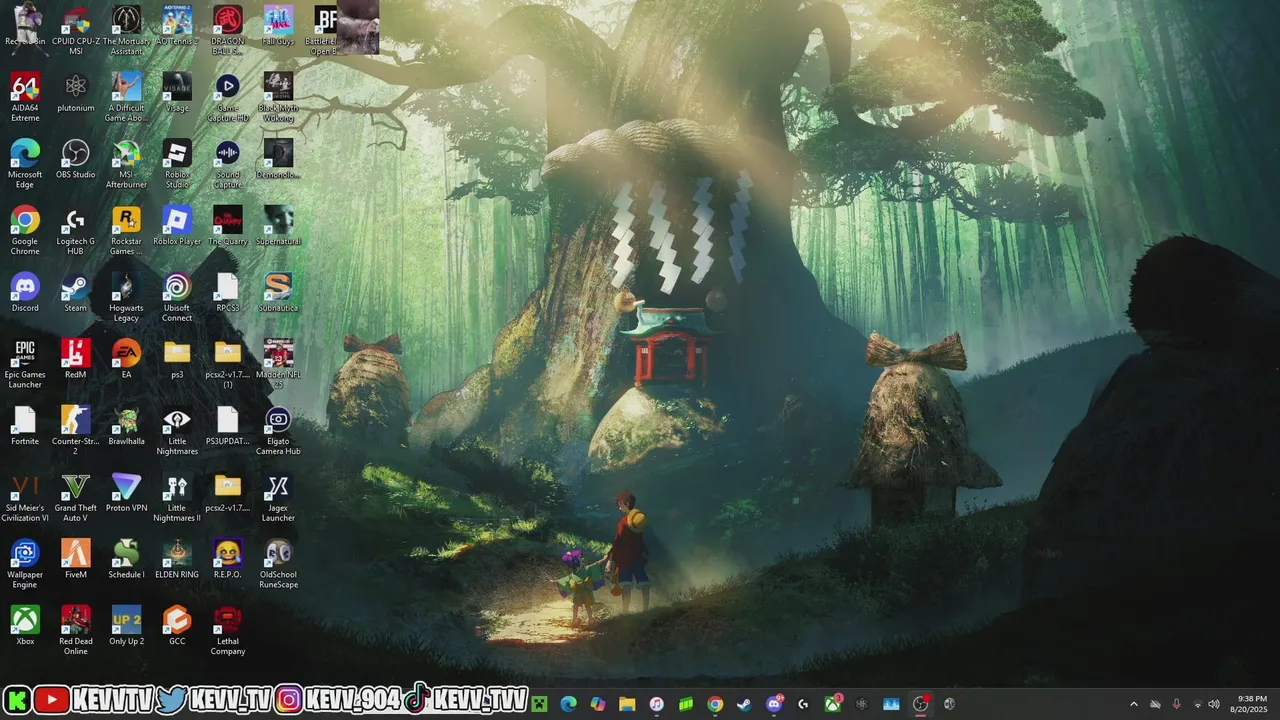Select Little Nightmares II desktop icon
This screenshot has height=720, width=1280.
[x=177, y=498]
